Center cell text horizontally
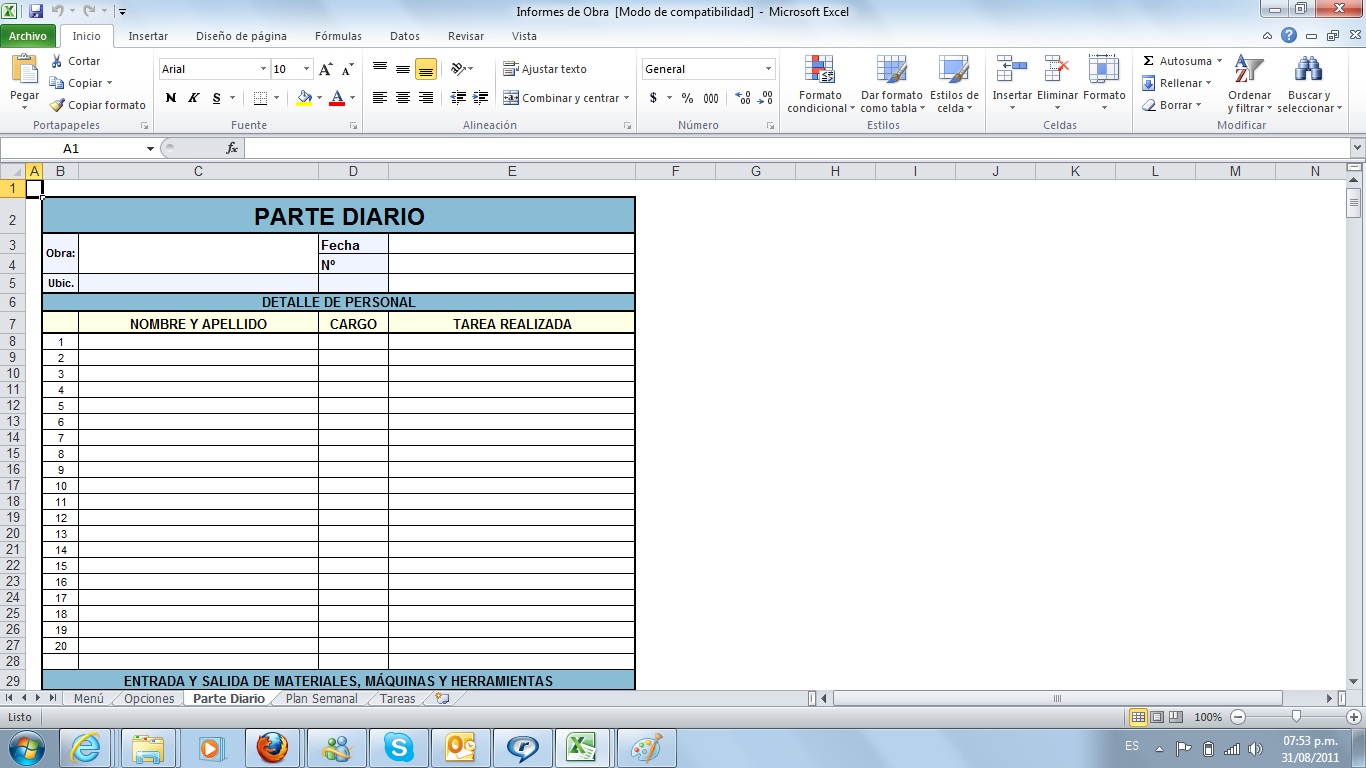Image resolution: width=1366 pixels, height=768 pixels. point(403,98)
